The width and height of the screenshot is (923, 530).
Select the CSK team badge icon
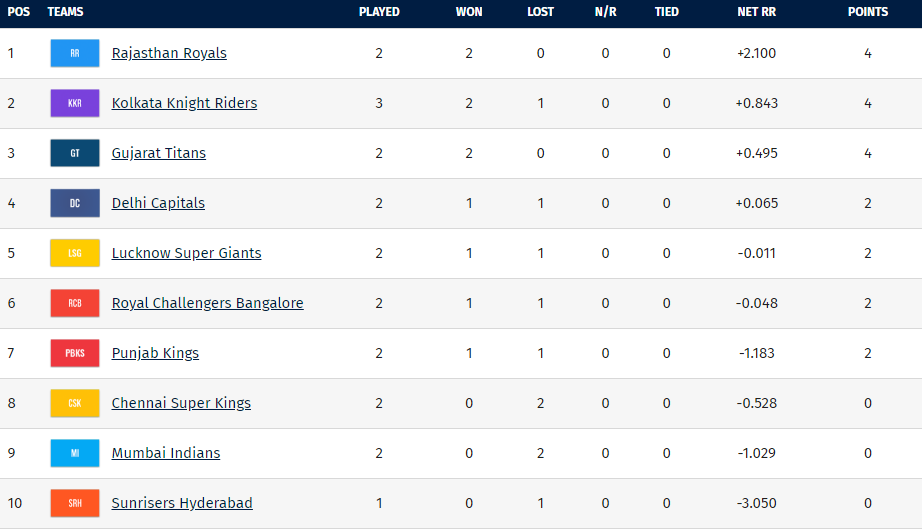75,403
